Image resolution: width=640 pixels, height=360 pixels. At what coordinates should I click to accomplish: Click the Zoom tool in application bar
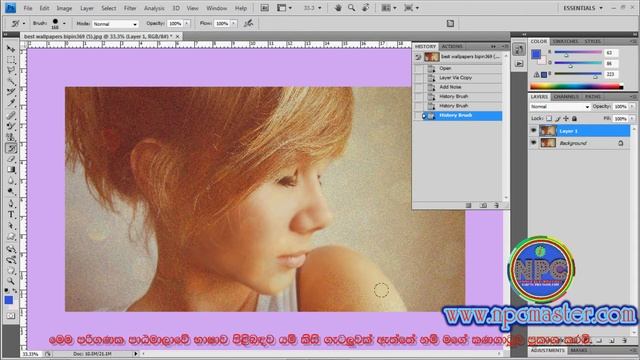click(x=351, y=8)
